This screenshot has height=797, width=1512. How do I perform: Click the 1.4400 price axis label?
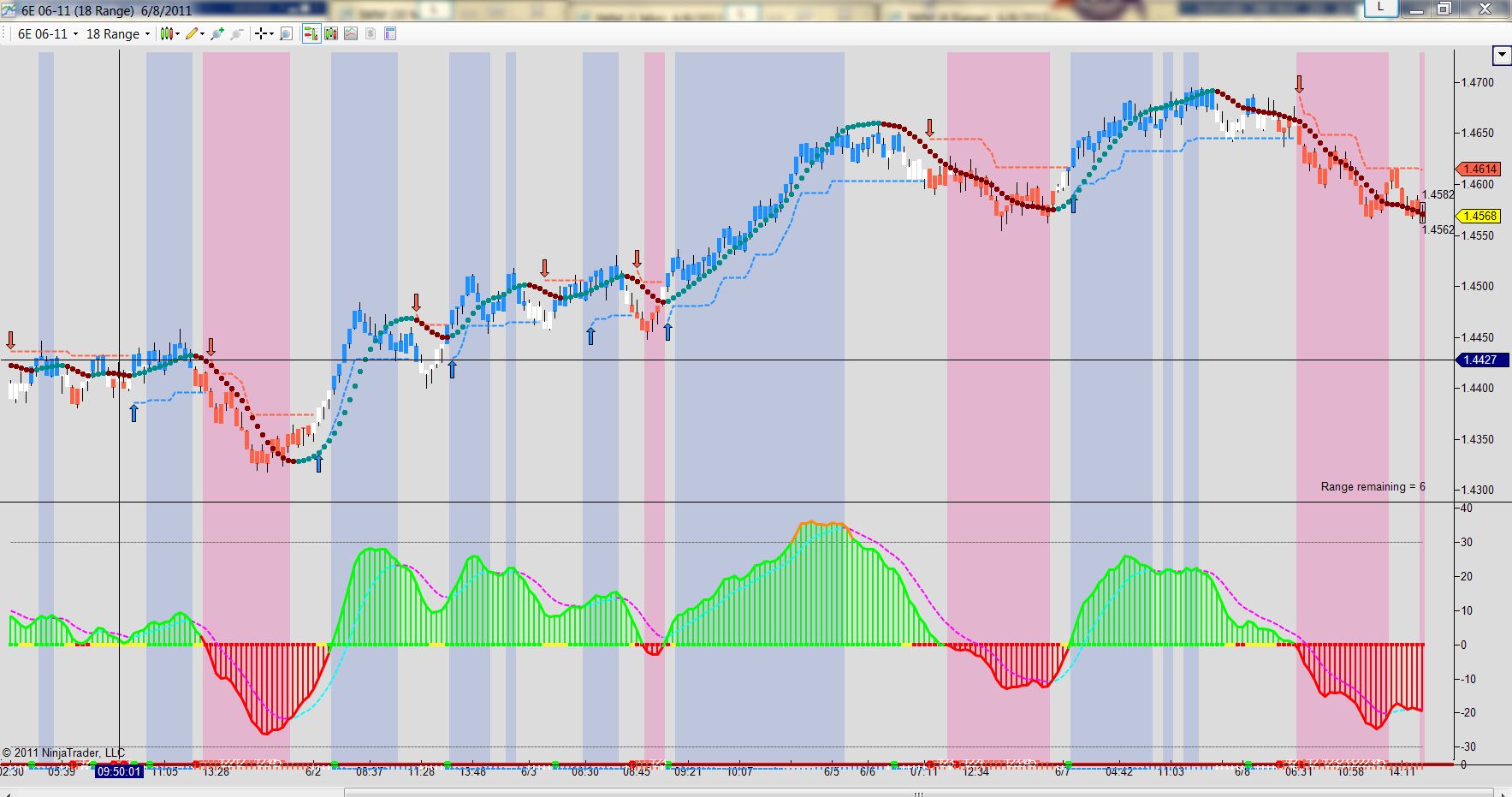pos(1478,389)
